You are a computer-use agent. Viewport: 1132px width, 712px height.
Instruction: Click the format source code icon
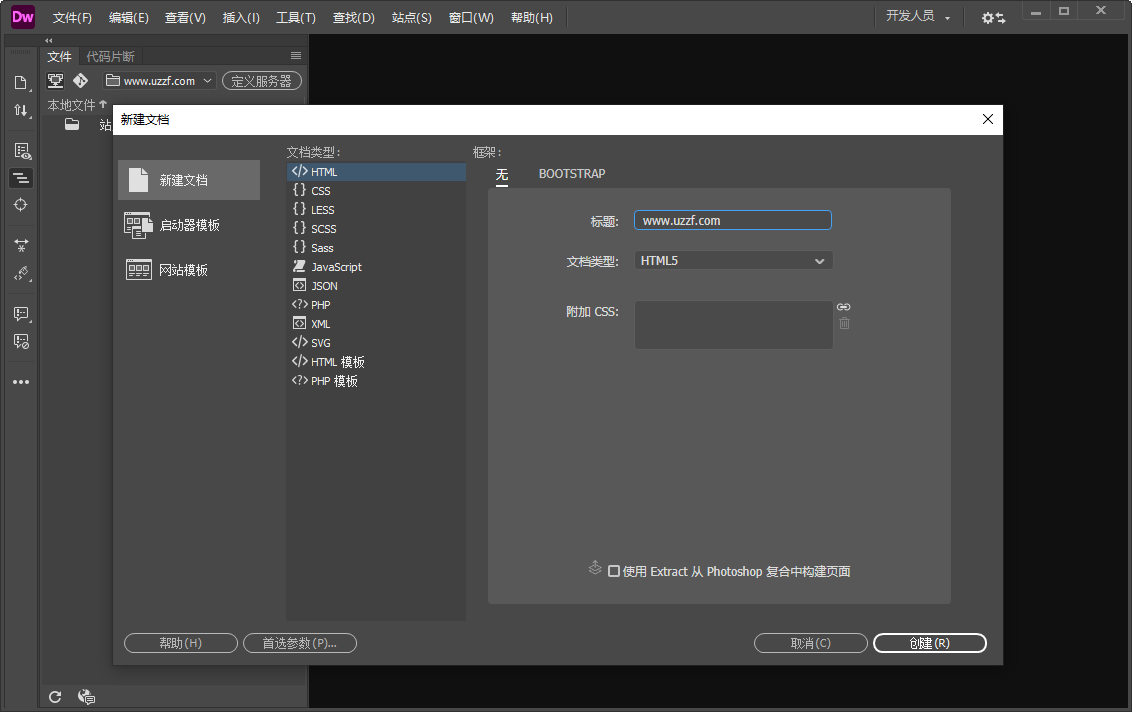tap(21, 178)
